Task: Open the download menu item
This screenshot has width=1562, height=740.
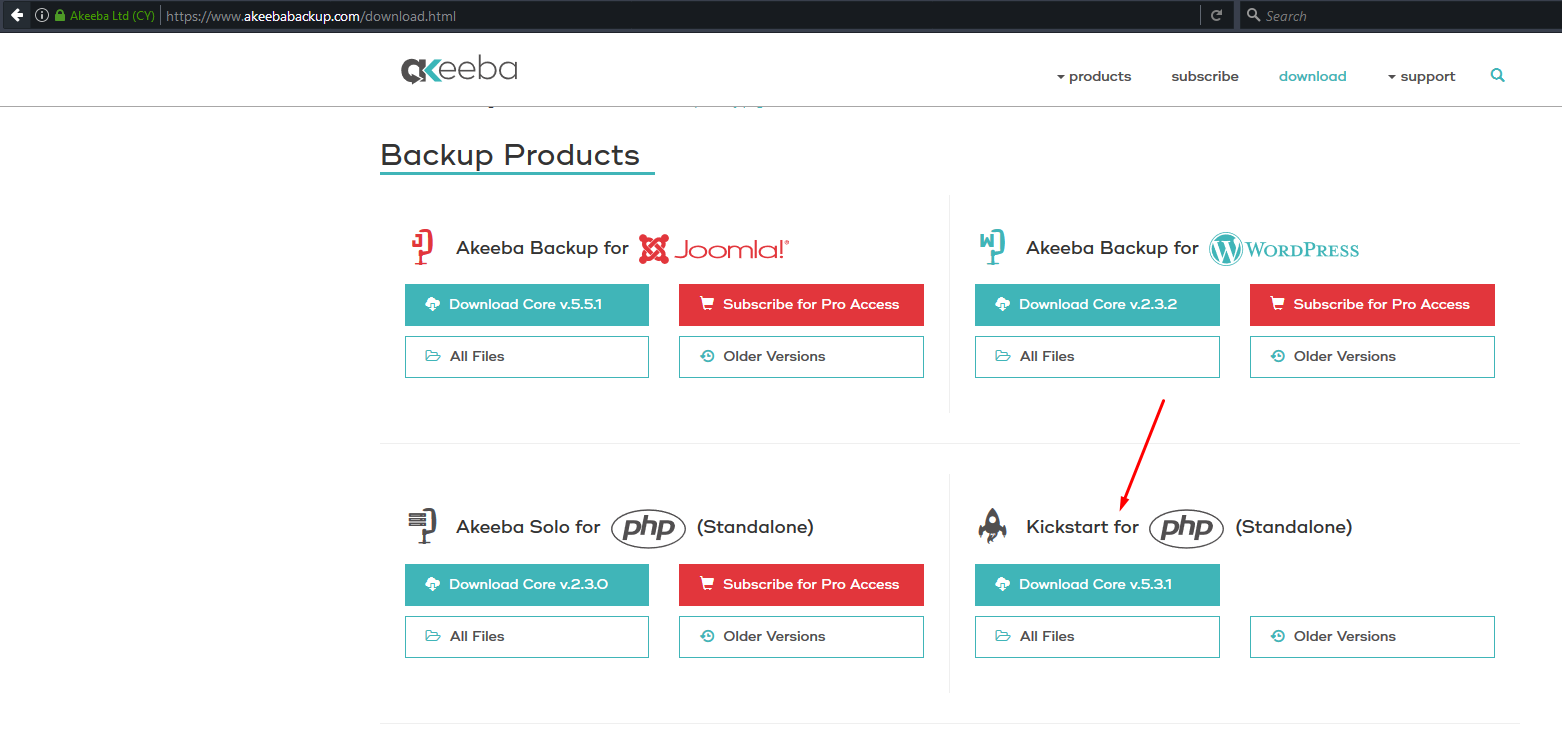Action: 1312,76
